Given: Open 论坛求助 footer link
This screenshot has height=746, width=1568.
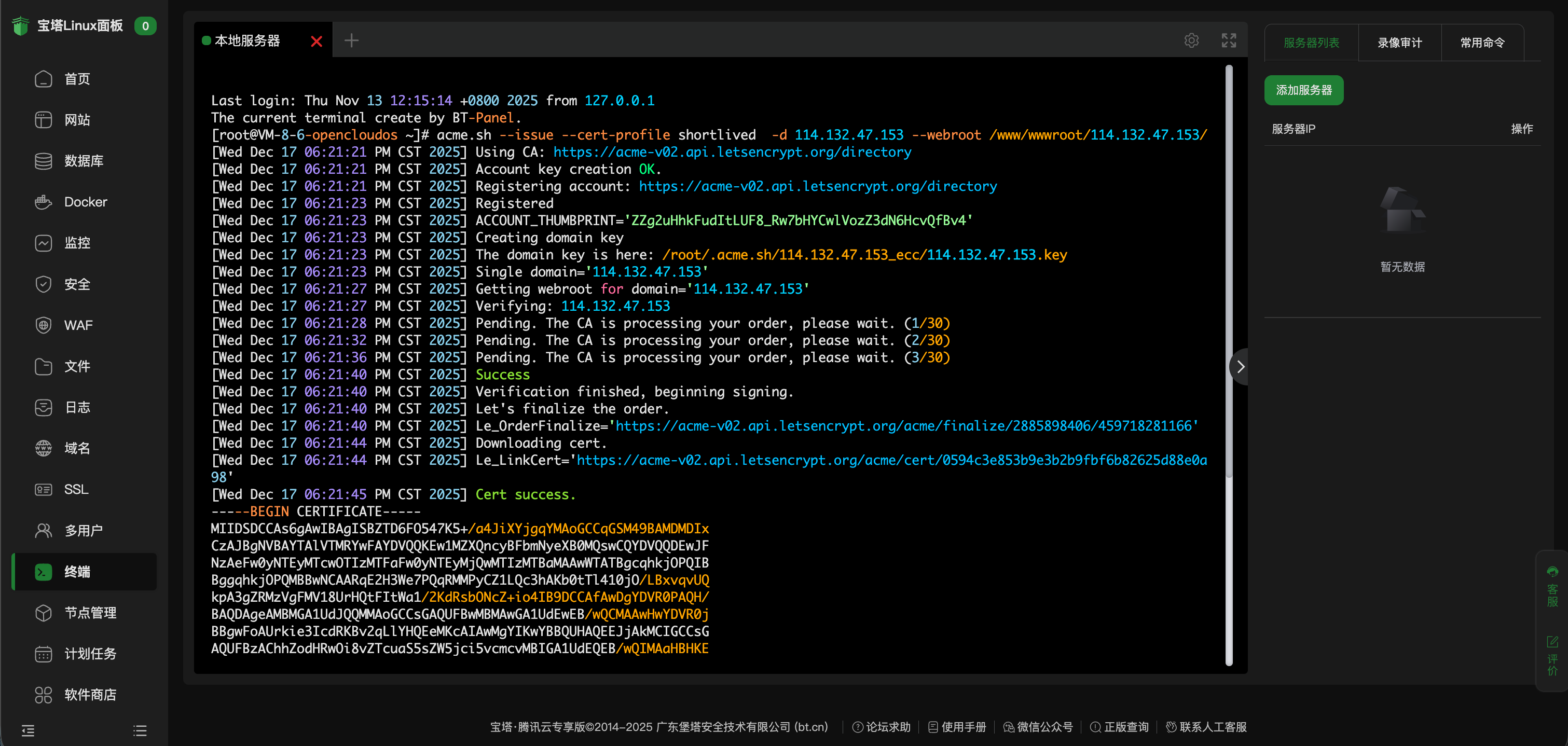Looking at the screenshot, I should (882, 726).
